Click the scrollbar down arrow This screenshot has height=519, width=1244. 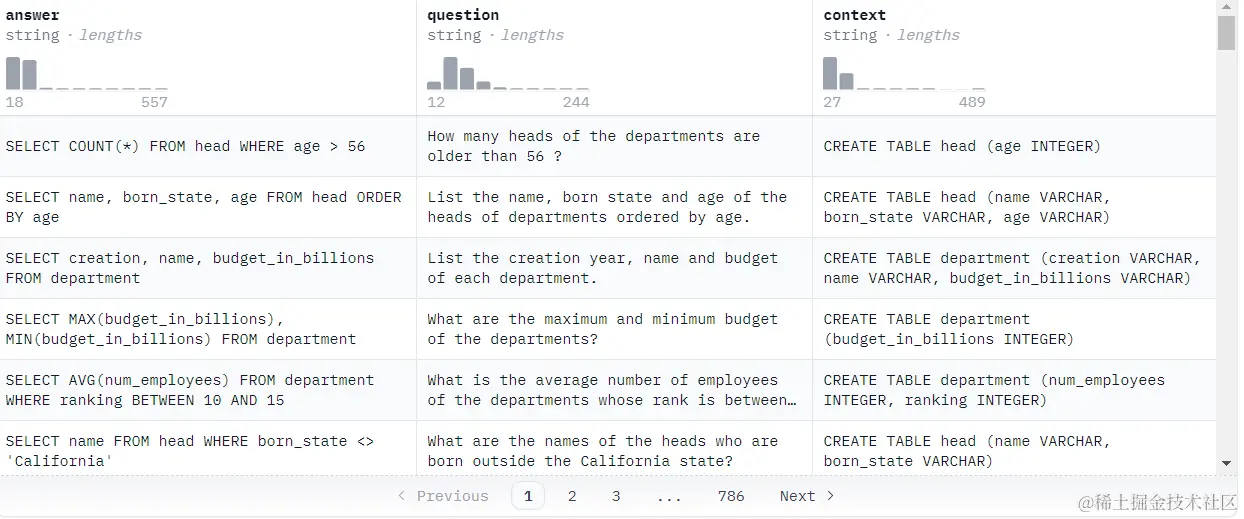click(x=1227, y=464)
